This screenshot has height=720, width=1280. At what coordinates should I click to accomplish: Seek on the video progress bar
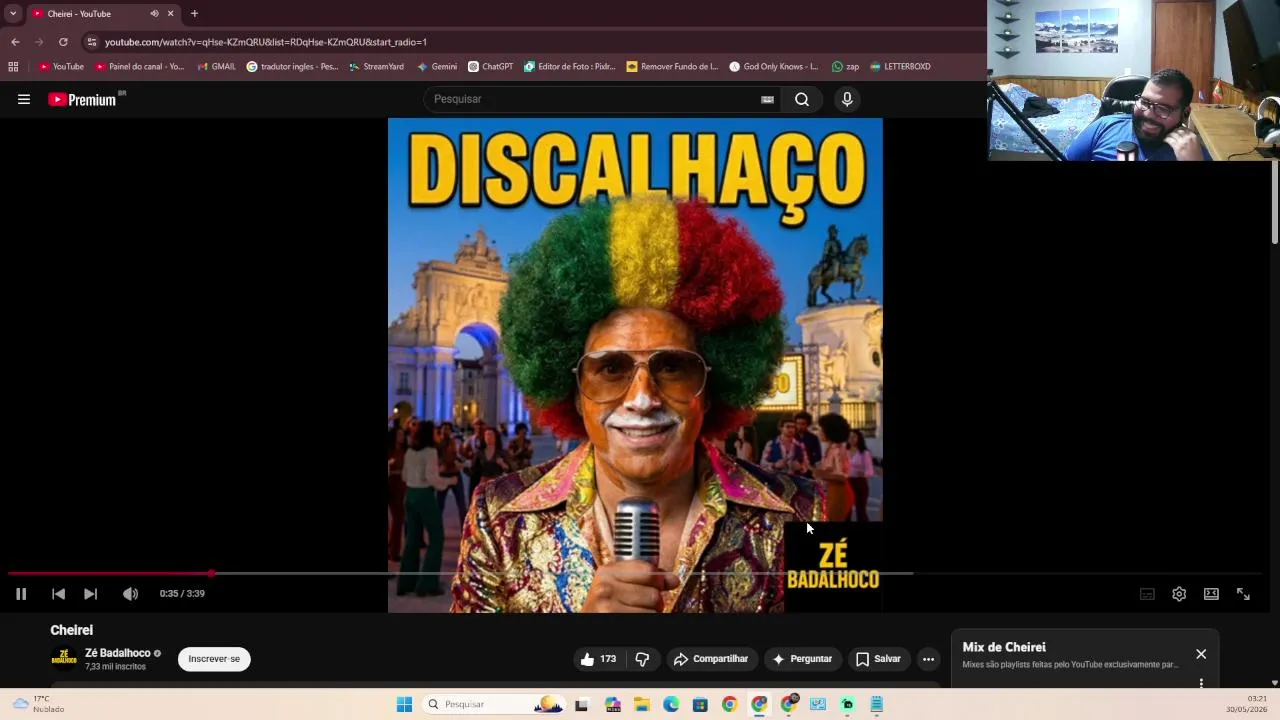click(460, 573)
